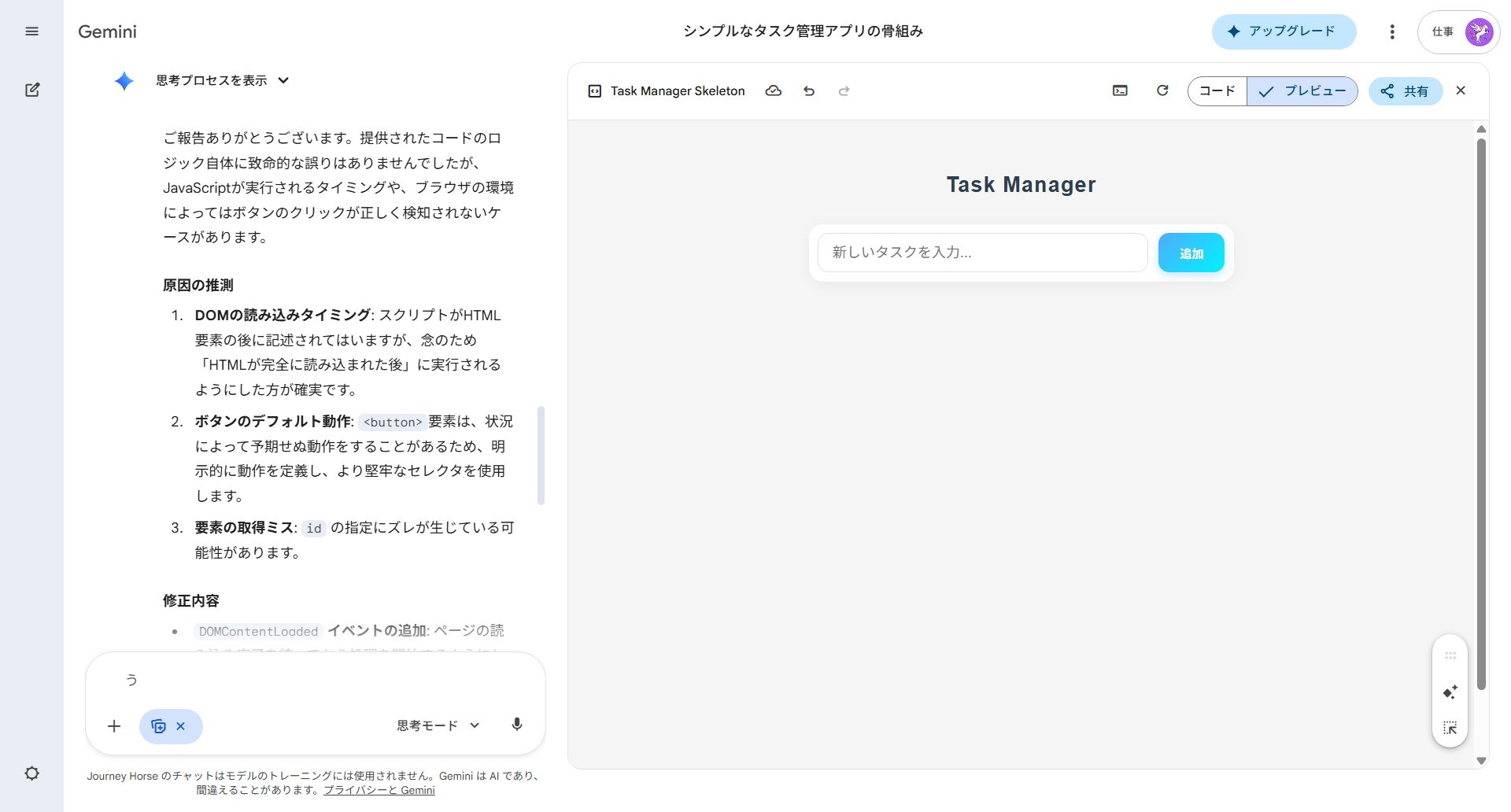Use the microphone for voice input

[517, 725]
